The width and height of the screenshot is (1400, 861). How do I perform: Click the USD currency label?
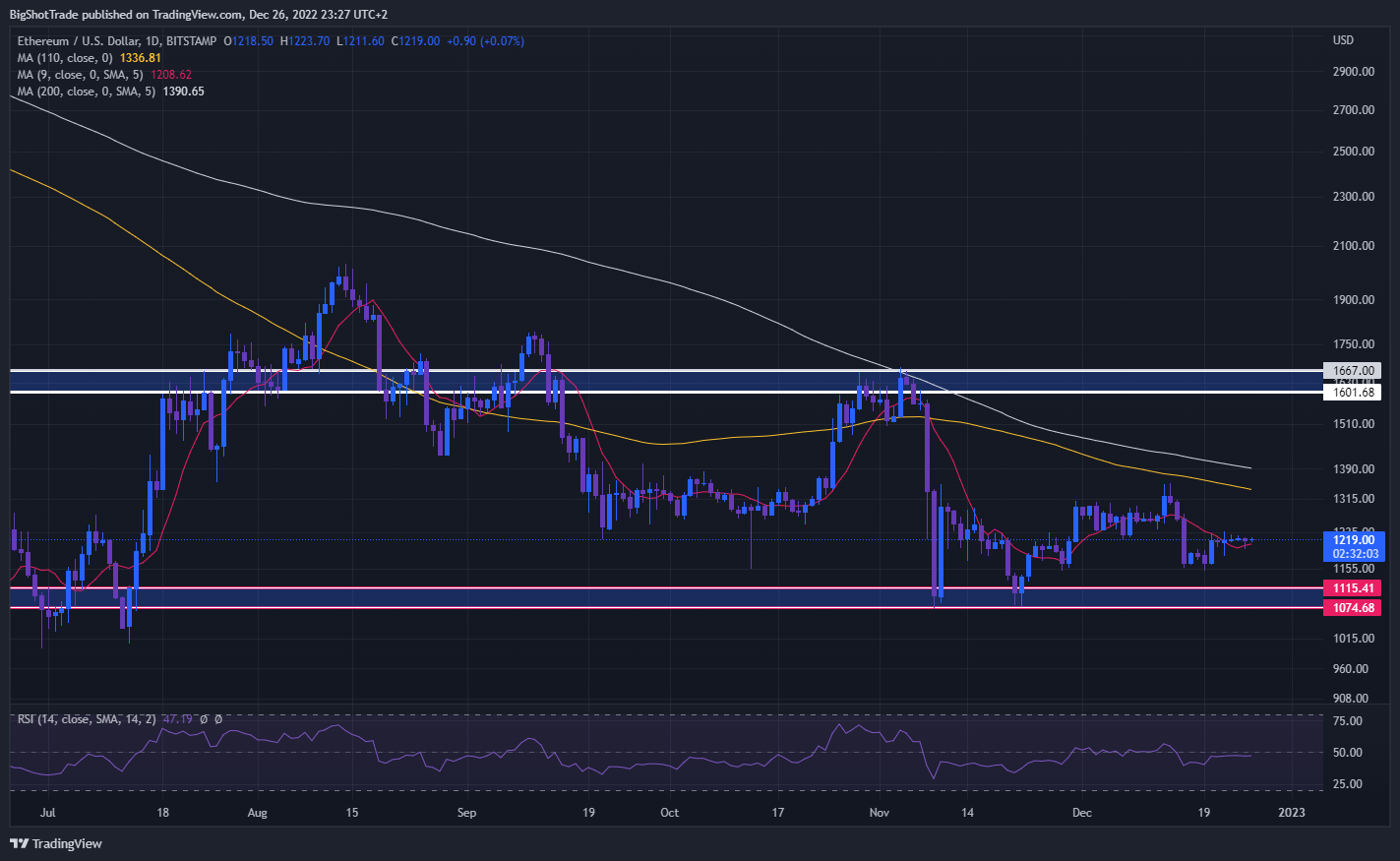[1343, 40]
